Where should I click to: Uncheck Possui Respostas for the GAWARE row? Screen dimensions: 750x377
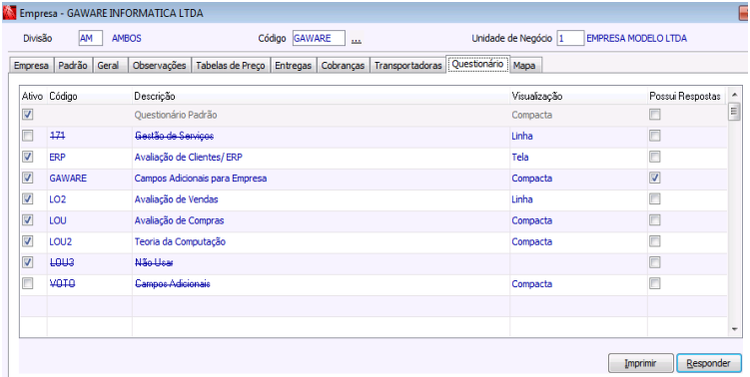(x=655, y=178)
